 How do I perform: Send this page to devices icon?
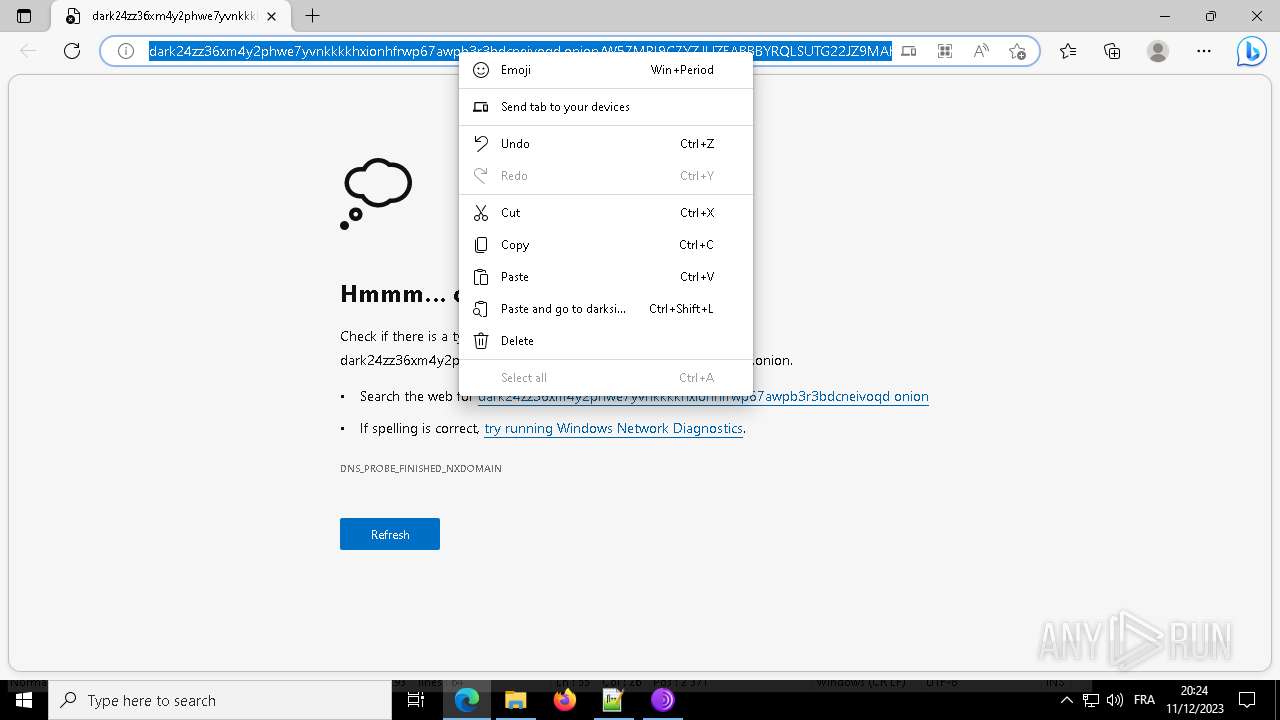(908, 51)
